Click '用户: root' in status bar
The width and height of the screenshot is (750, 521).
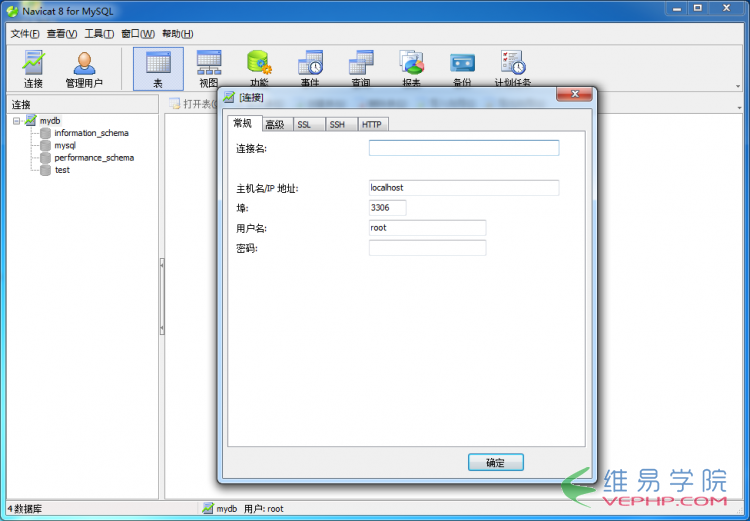point(264,509)
